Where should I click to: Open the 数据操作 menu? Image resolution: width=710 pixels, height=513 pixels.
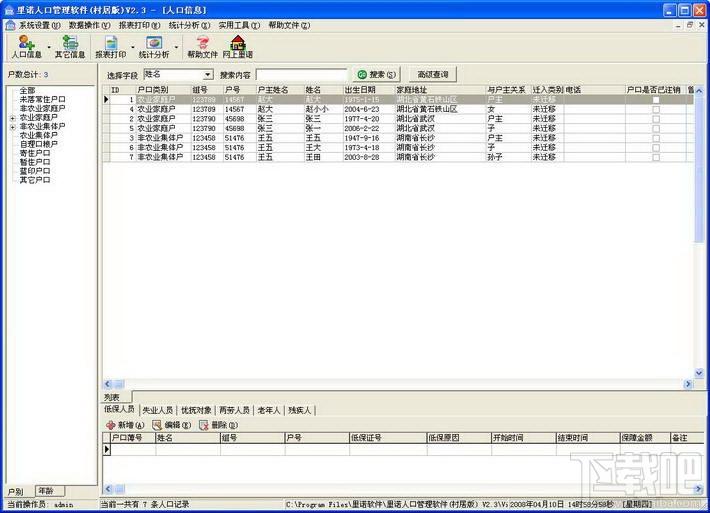(x=90, y=25)
